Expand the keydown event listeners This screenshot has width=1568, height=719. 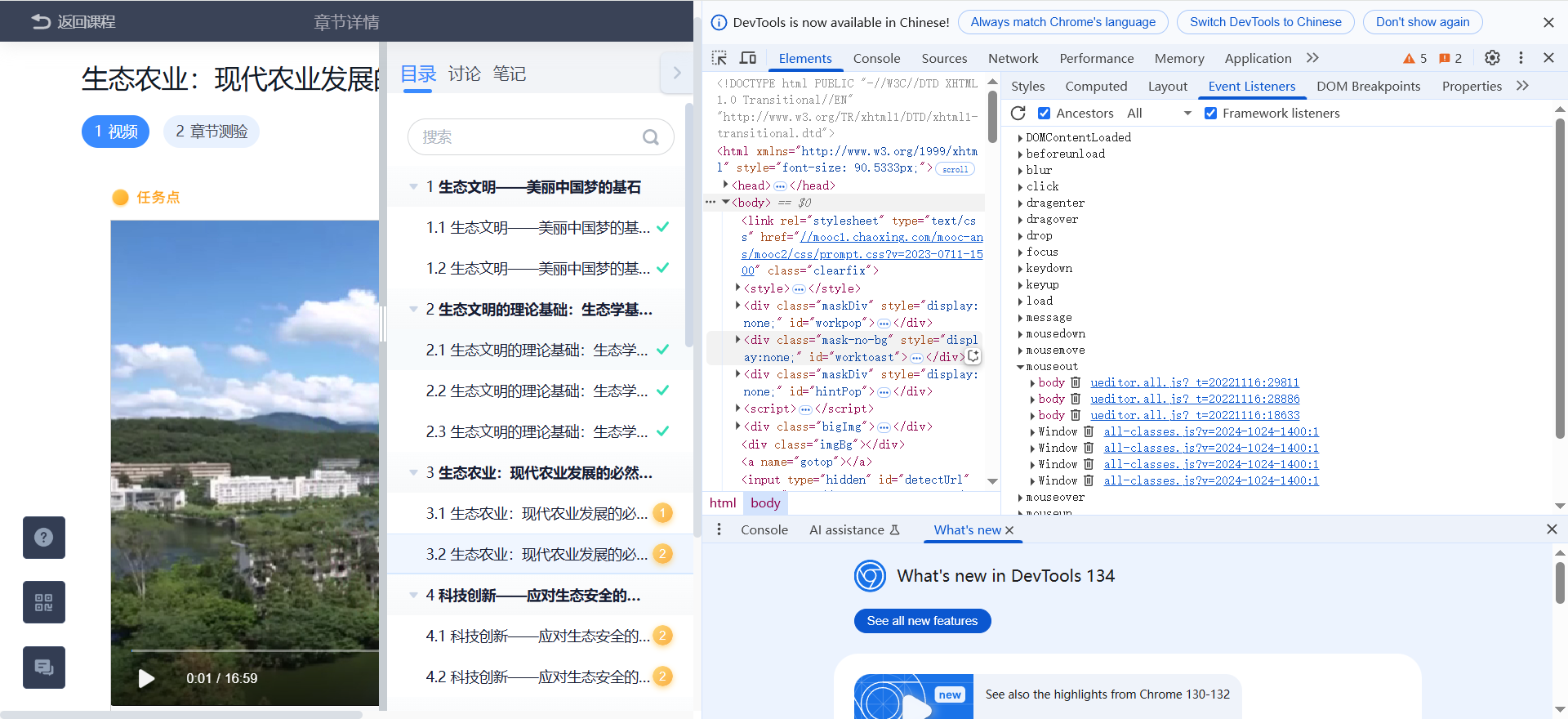(1020, 269)
